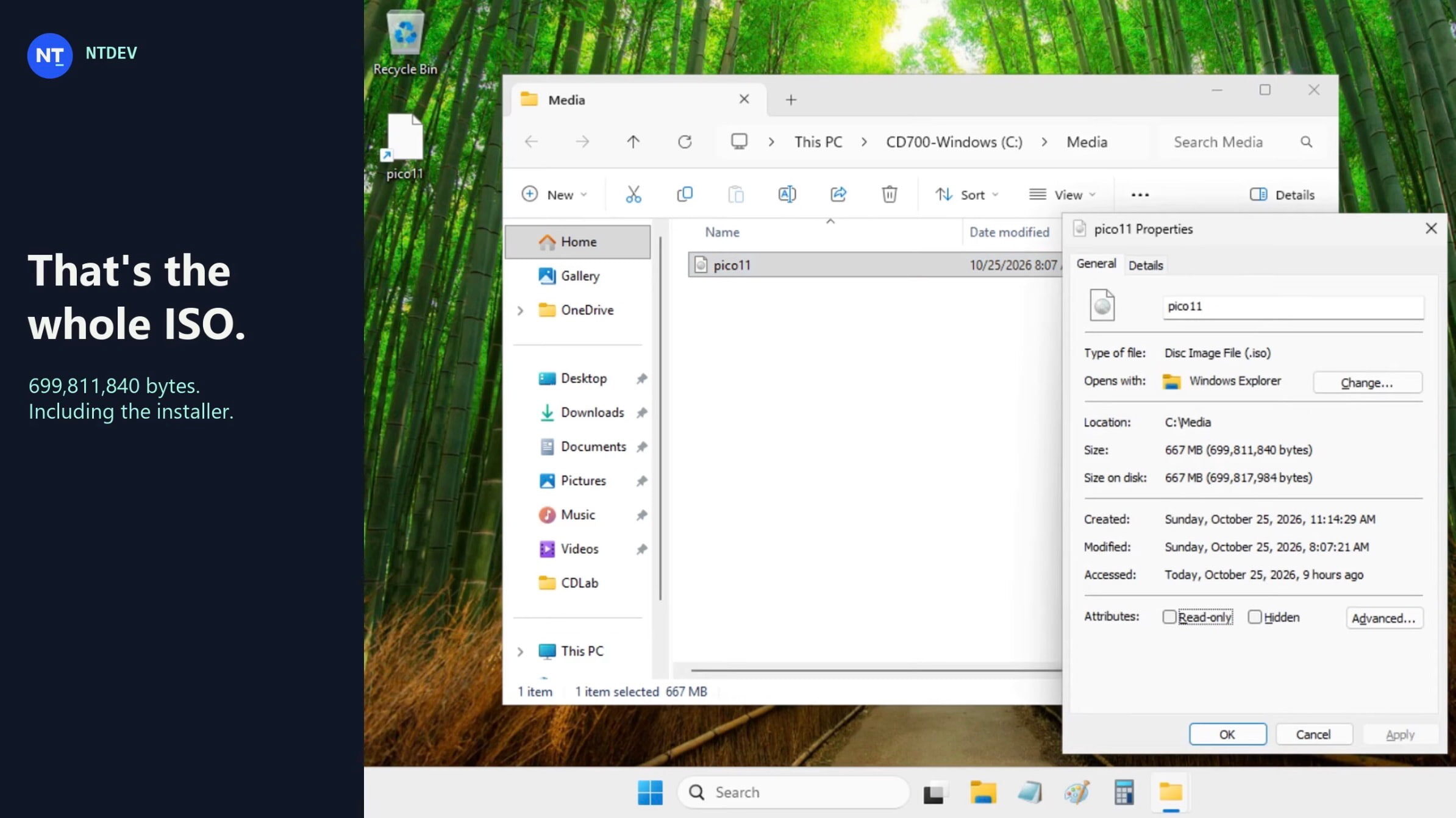Open Task View on the taskbar
Image resolution: width=1456 pixels, height=818 pixels.
pyautogui.click(x=935, y=792)
